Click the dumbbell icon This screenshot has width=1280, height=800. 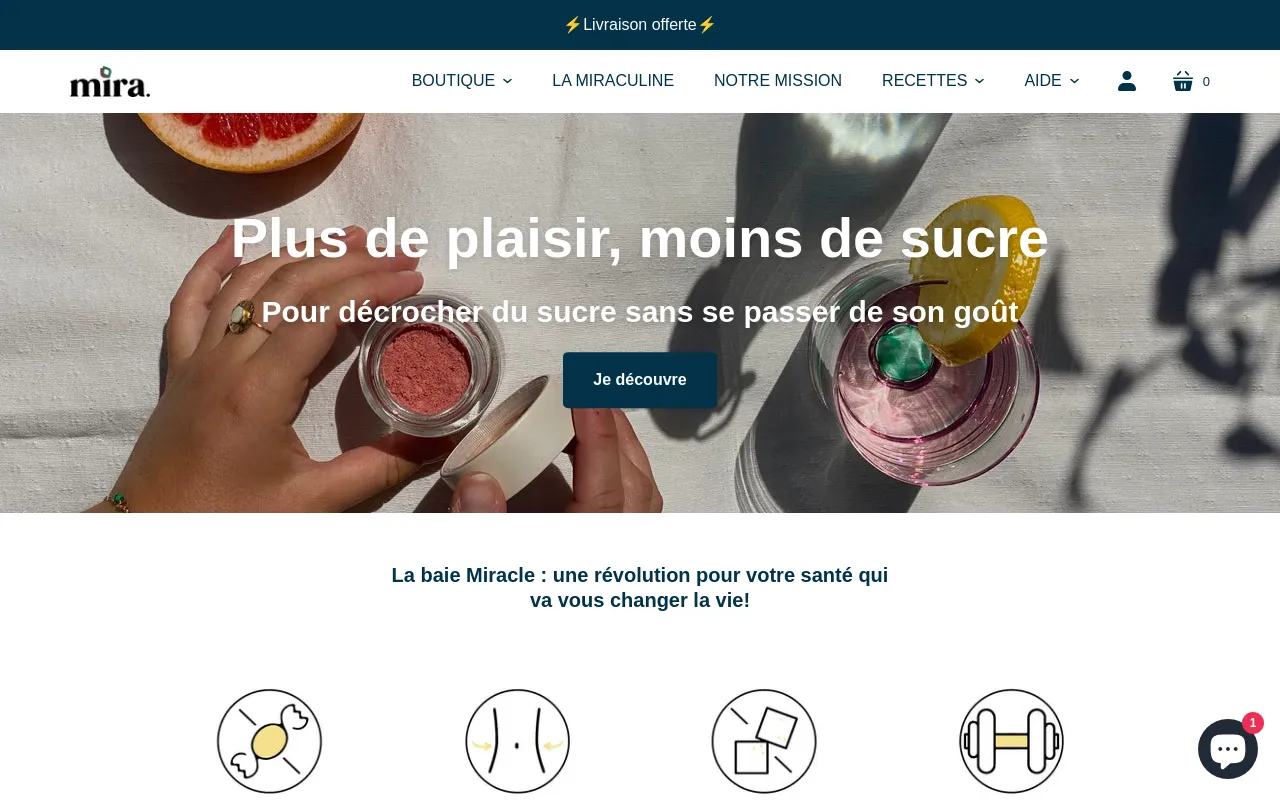point(1011,741)
